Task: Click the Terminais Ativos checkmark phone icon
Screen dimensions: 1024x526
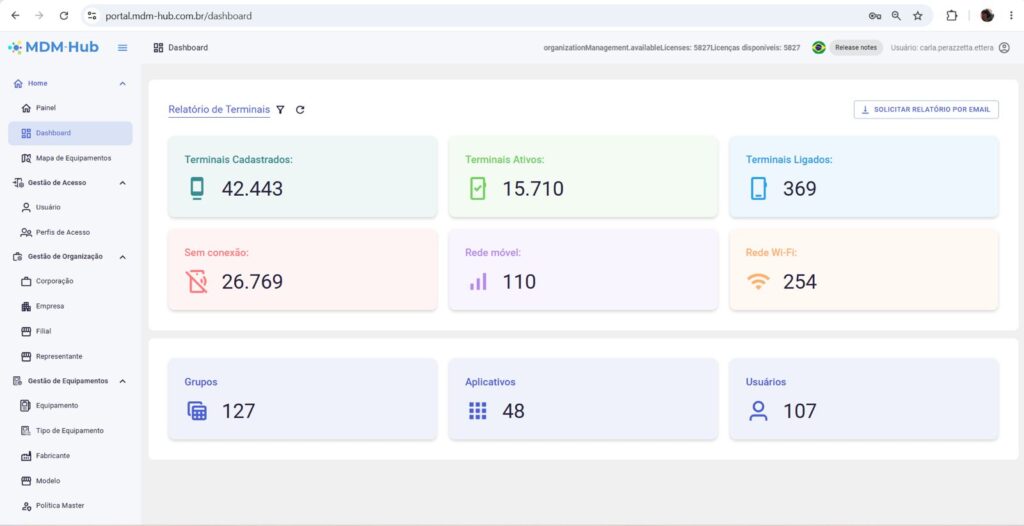Action: [478, 189]
